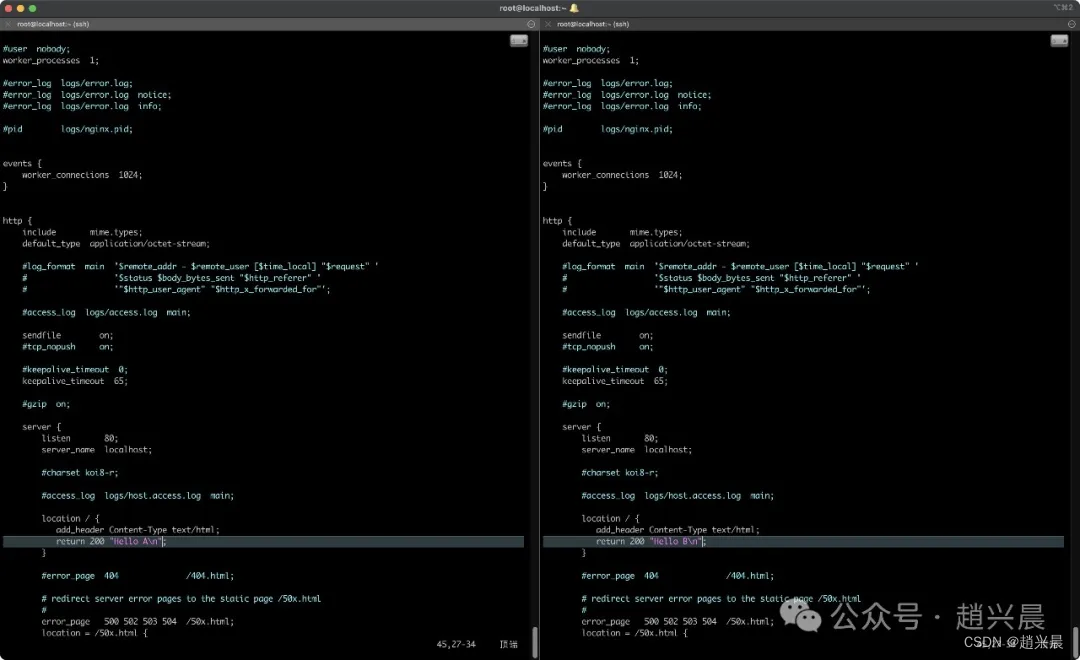This screenshot has height=660, width=1080.
Task: Click error_log line ending 'info;' in right pane
Action: pos(622,106)
